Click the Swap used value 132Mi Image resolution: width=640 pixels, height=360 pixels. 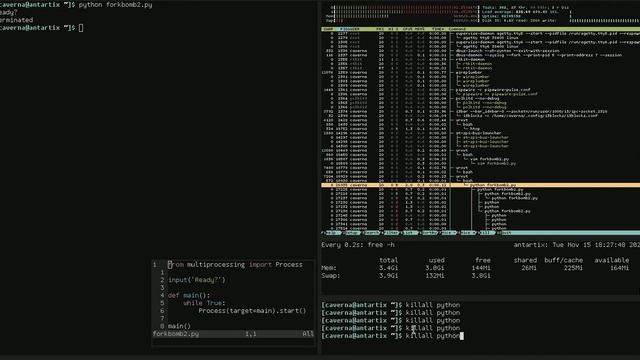(x=435, y=276)
